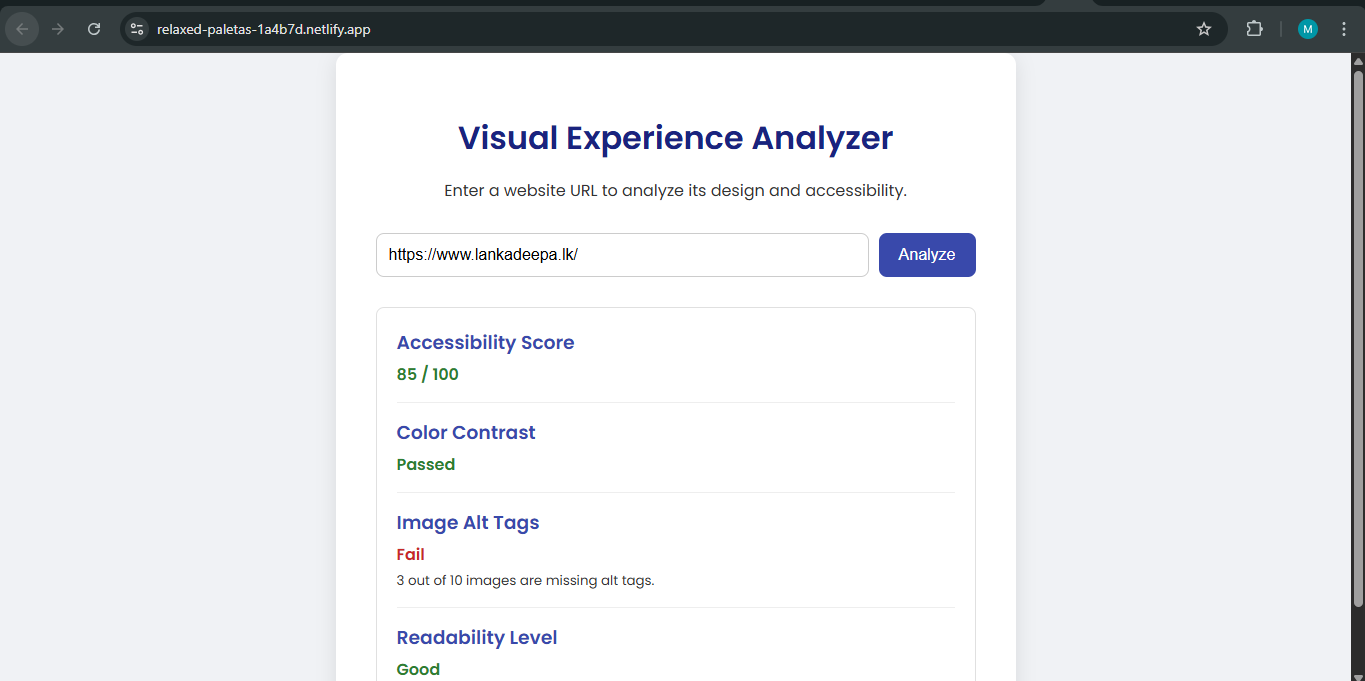Screen dimensions: 1365x681
Task: Click '3 out of 10 images' message
Action: click(526, 580)
